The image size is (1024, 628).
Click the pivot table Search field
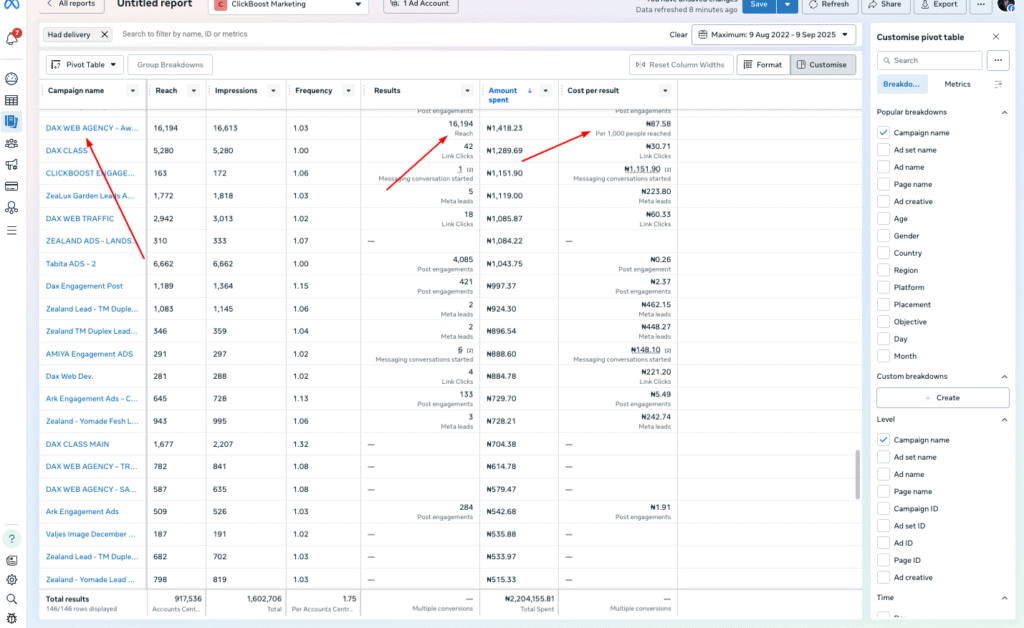click(x=930, y=61)
